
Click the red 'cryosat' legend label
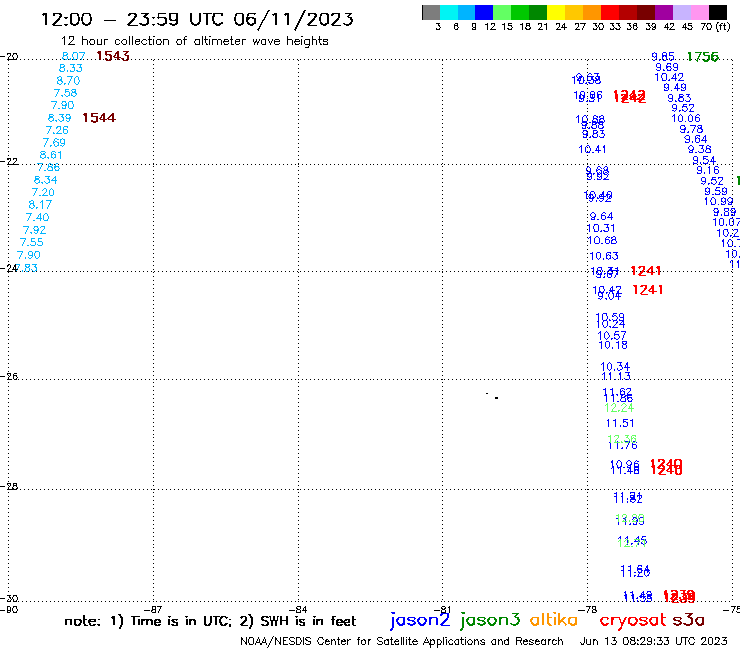click(633, 620)
